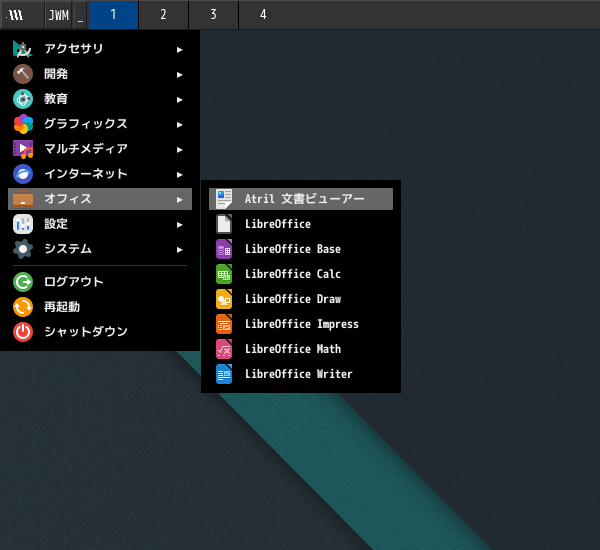Click the JWM taskbar button
This screenshot has width=600, height=550.
tap(58, 15)
